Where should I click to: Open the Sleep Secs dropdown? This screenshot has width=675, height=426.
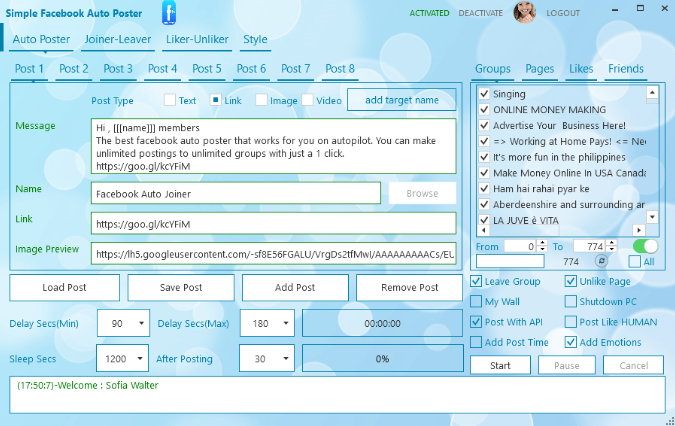tap(122, 358)
